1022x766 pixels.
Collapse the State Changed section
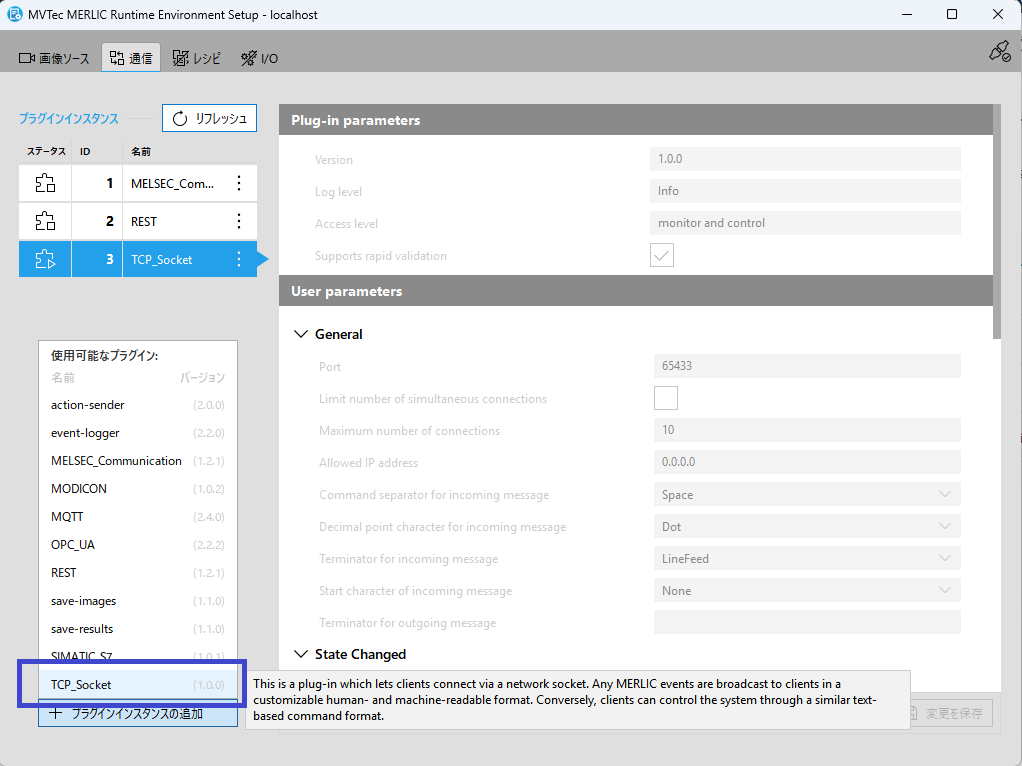click(x=300, y=654)
